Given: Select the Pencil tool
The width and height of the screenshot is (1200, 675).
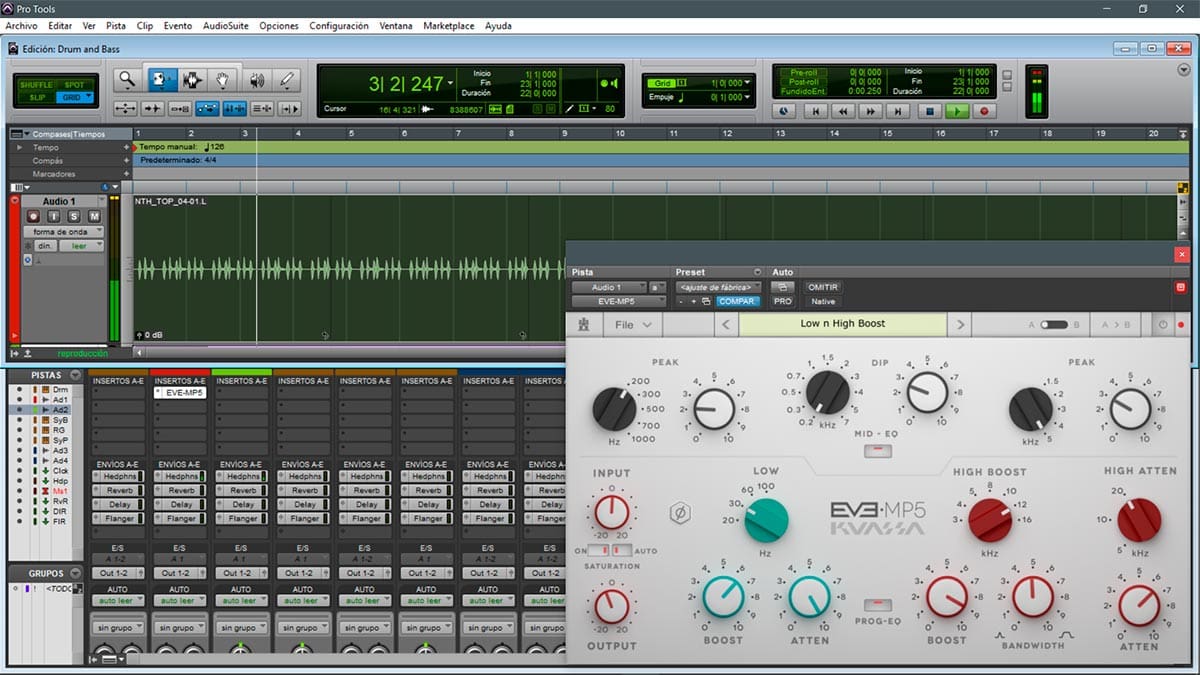Looking at the screenshot, I should tap(288, 80).
